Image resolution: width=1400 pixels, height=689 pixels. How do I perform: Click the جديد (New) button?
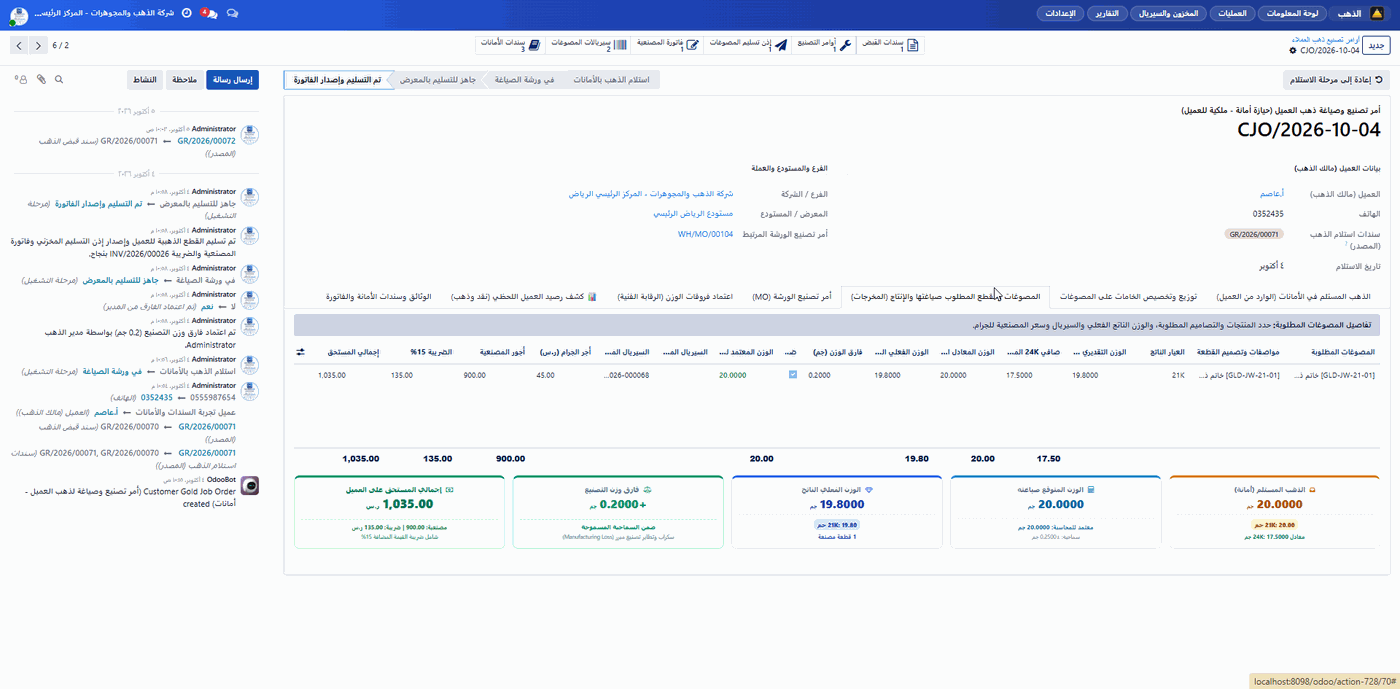(1376, 45)
